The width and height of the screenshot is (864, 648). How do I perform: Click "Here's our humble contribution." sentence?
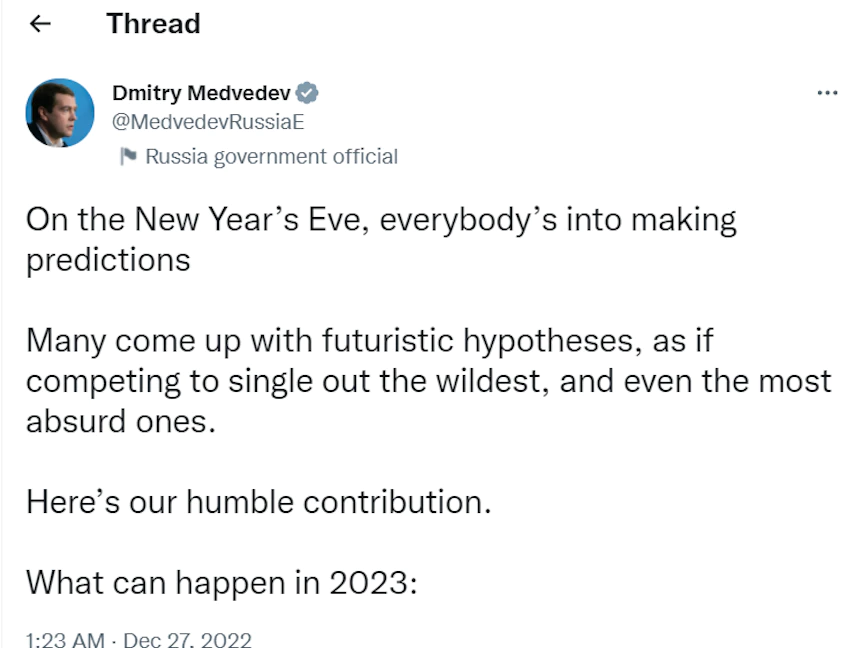click(x=258, y=501)
